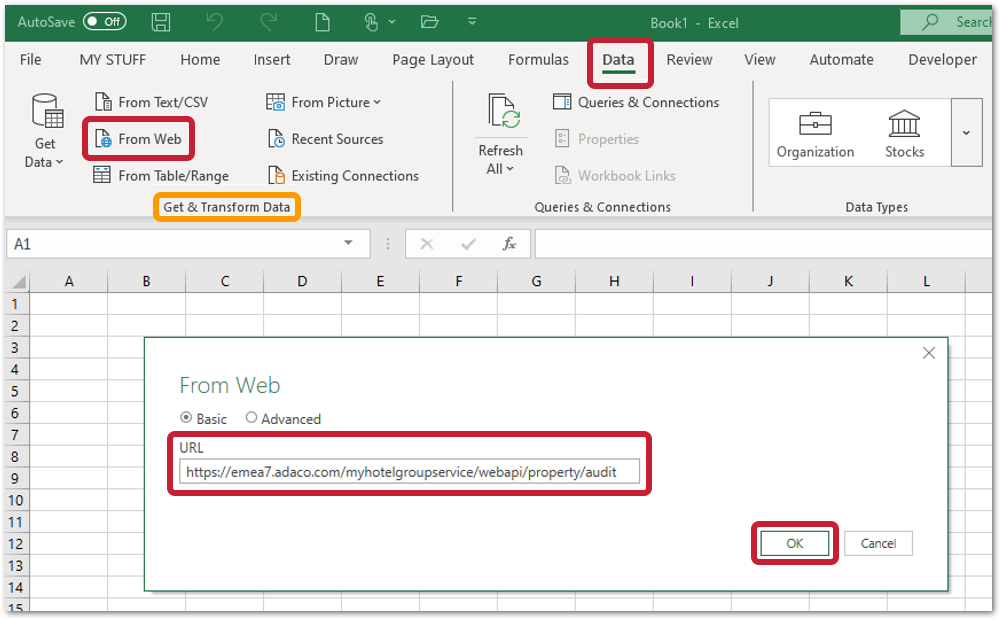This screenshot has width=1001, height=620.
Task: Open the Automate tab
Action: coord(841,60)
